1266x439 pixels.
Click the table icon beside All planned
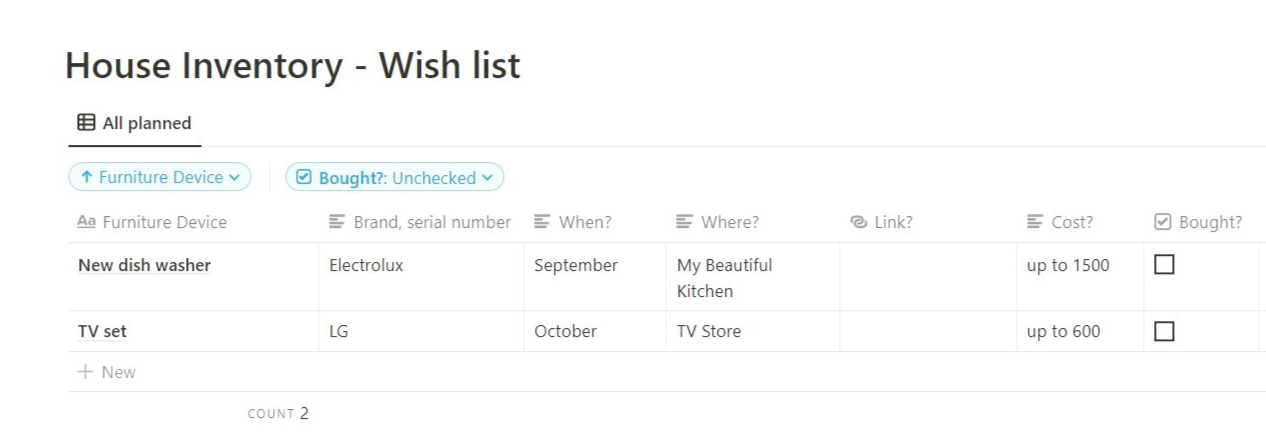(86, 123)
